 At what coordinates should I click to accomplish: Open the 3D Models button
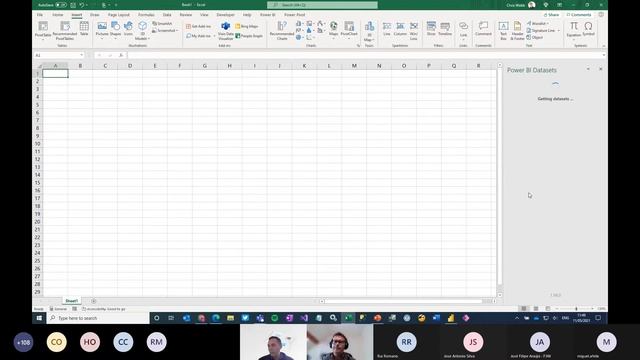click(x=142, y=30)
